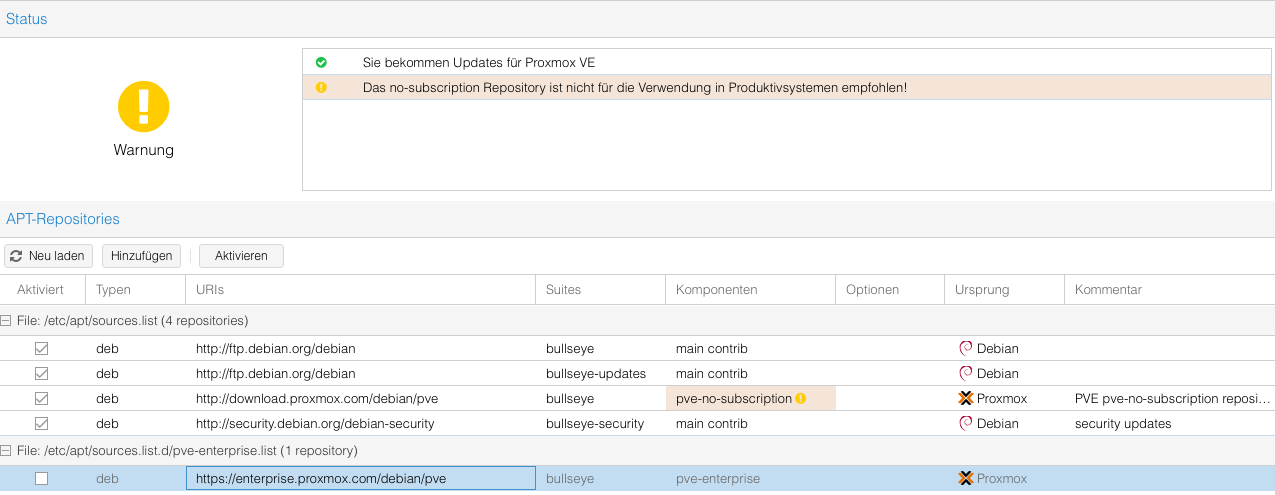Image resolution: width=1275 pixels, height=495 pixels.
Task: Click the large yellow warning icon
Action: [144, 106]
